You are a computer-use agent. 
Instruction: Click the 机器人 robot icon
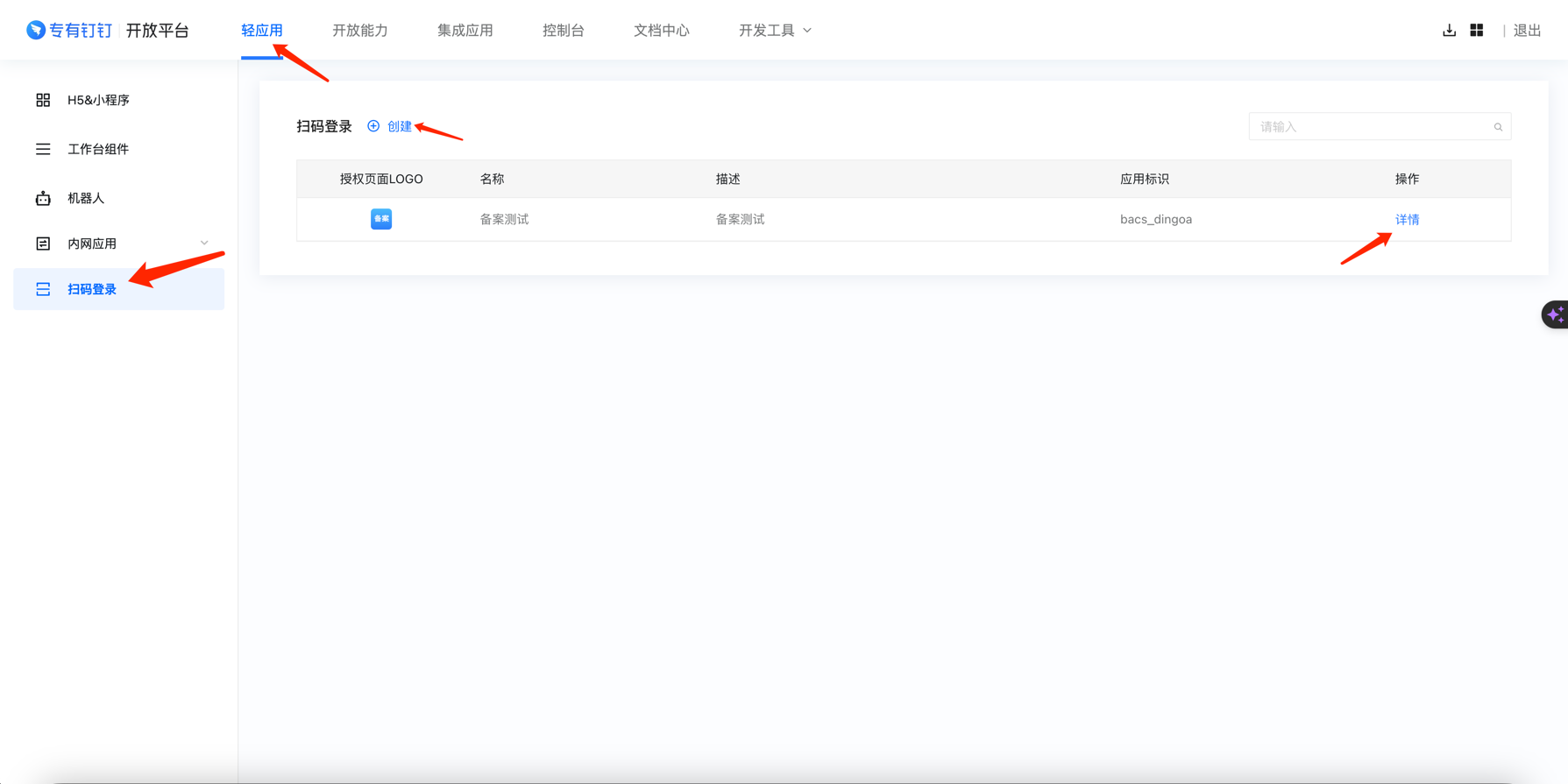pos(43,198)
